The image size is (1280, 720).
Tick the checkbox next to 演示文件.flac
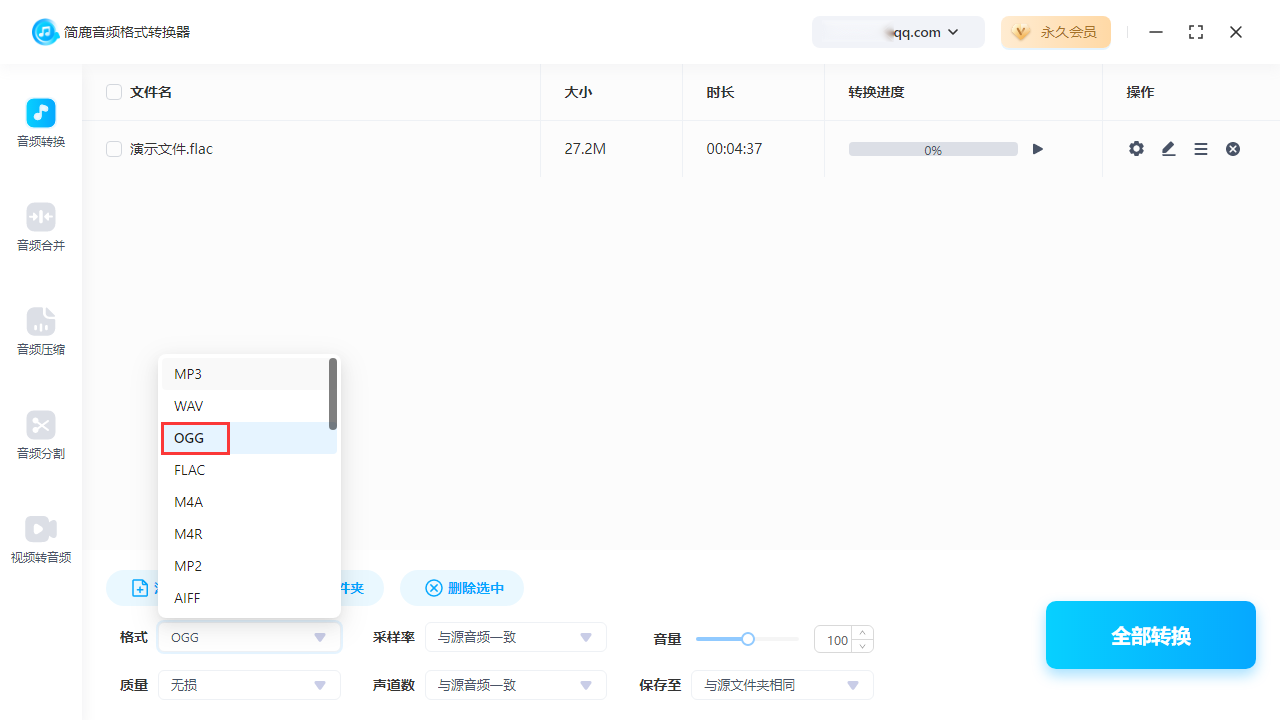click(x=114, y=148)
